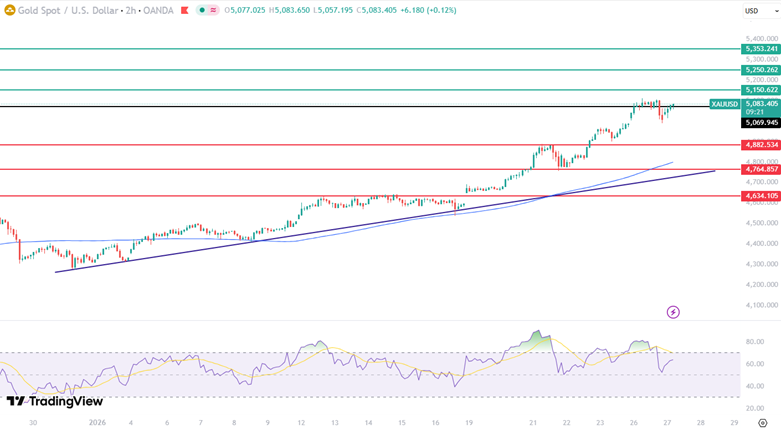781x429 pixels.
Task: Open chart settings gear at bottom right
Action: tap(762, 423)
